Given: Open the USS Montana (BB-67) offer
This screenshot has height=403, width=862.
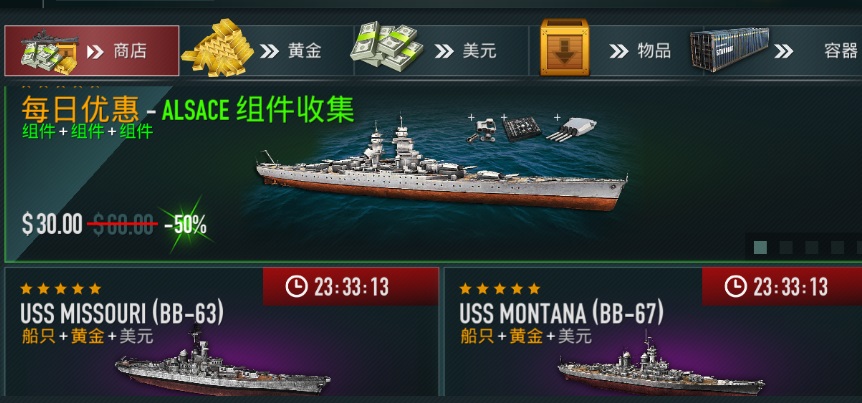Looking at the screenshot, I should (653, 332).
